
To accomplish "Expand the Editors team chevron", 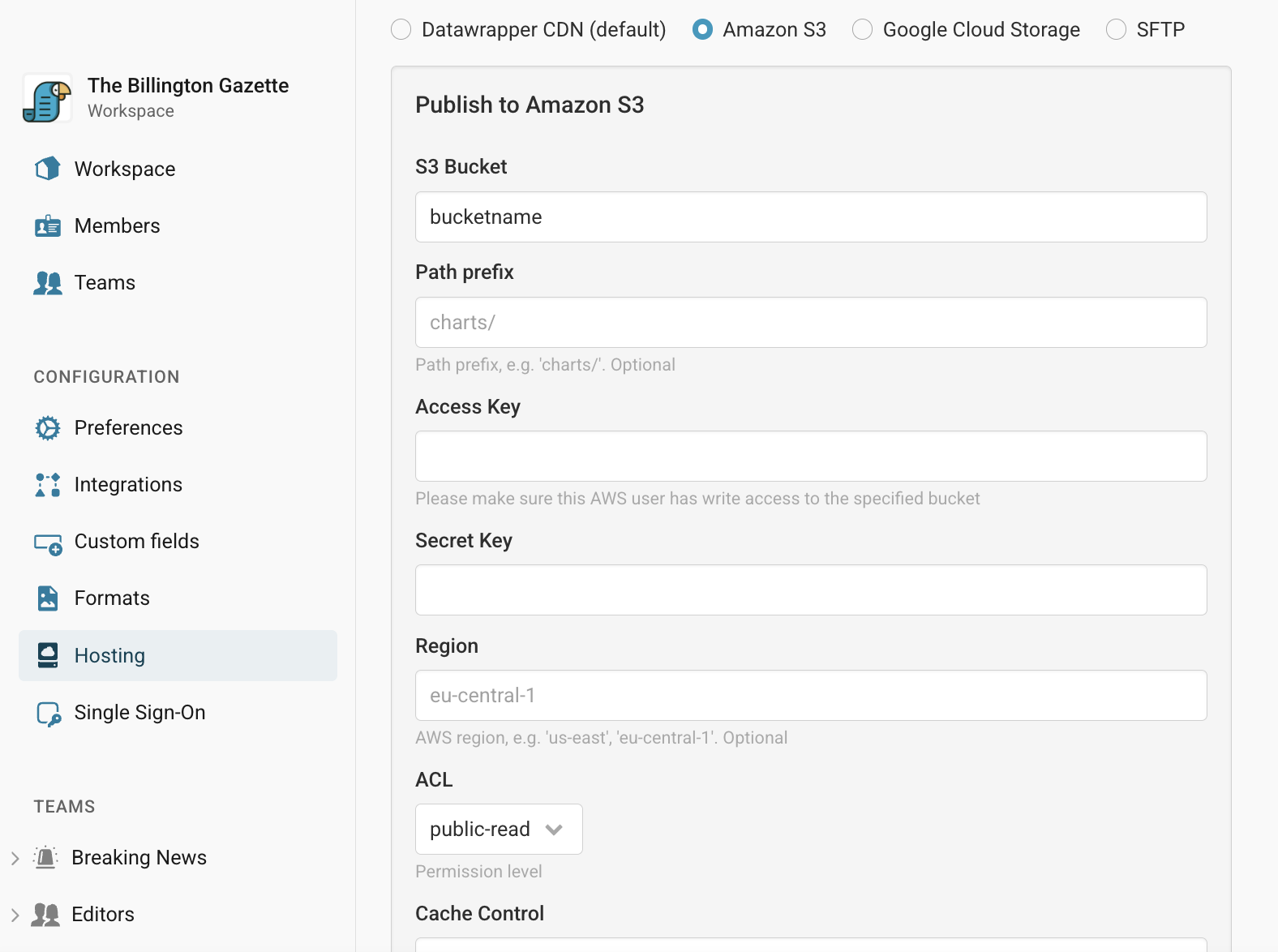I will point(15,915).
